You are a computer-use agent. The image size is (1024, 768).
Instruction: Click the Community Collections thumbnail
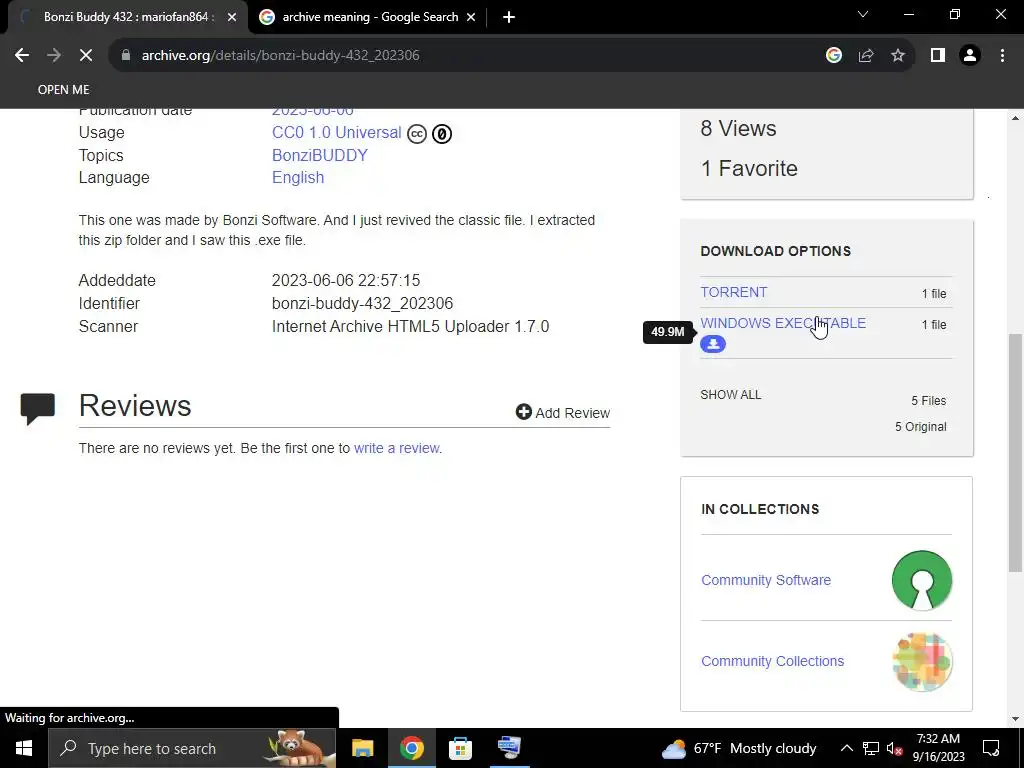coord(921,662)
